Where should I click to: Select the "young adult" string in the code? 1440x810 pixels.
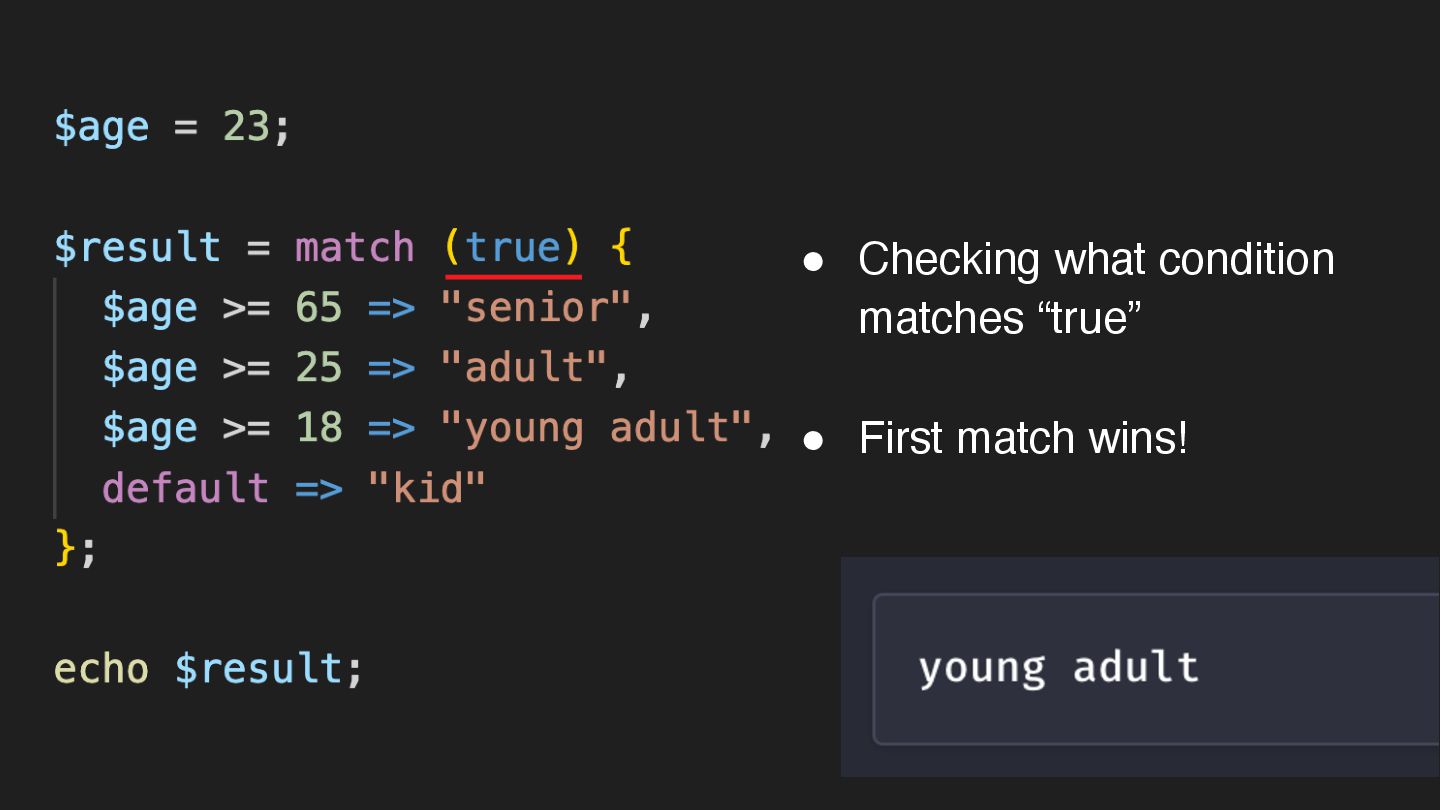(x=597, y=428)
